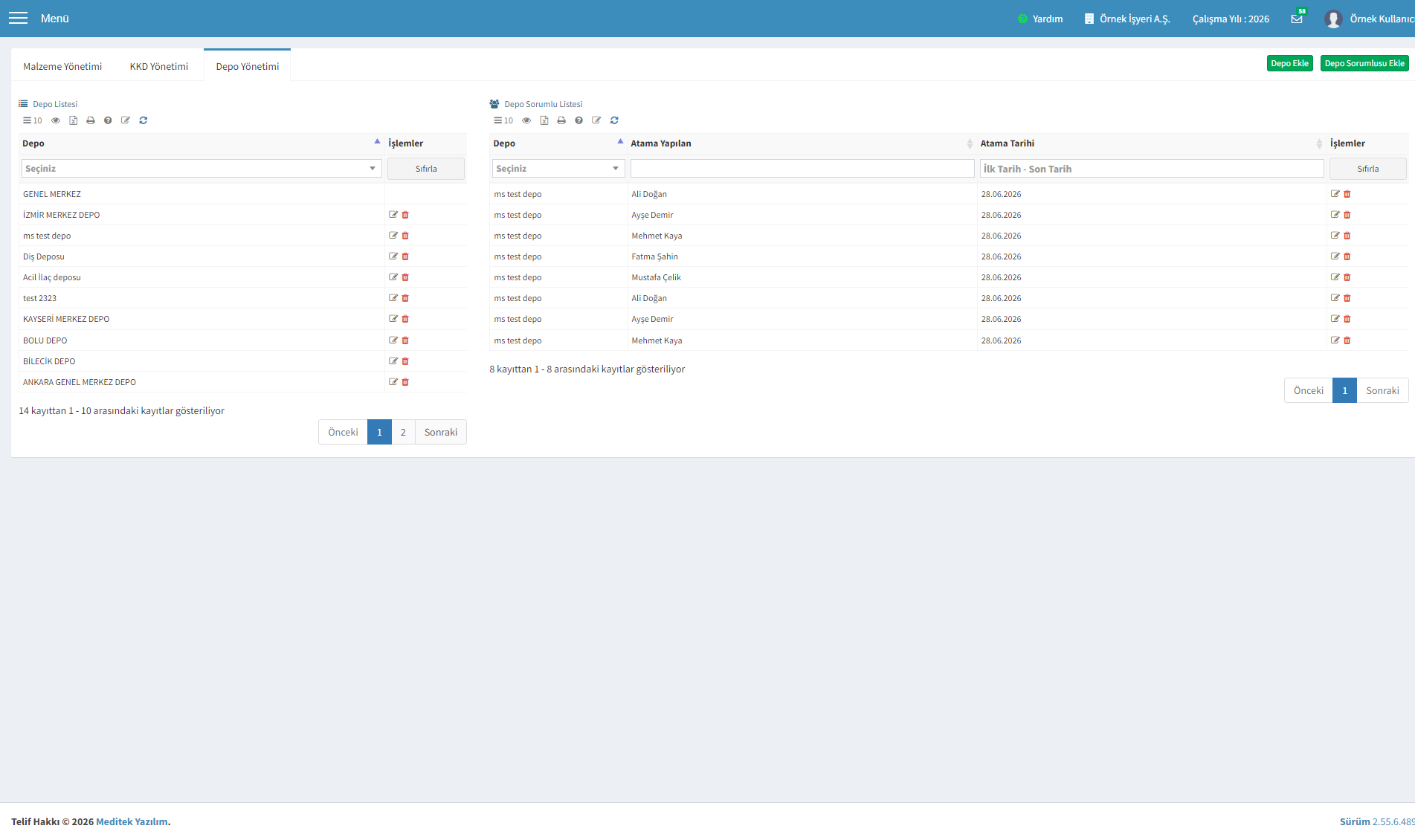This screenshot has width=1415, height=840.
Task: Delete the ANKARA GENEL MERKEZ DEPO row
Action: [x=405, y=382]
